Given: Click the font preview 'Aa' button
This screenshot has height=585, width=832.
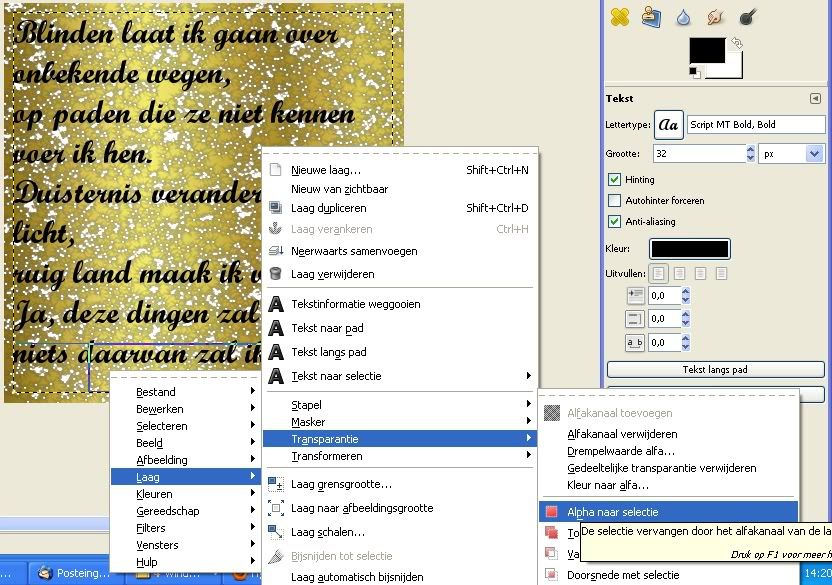Looking at the screenshot, I should [668, 125].
